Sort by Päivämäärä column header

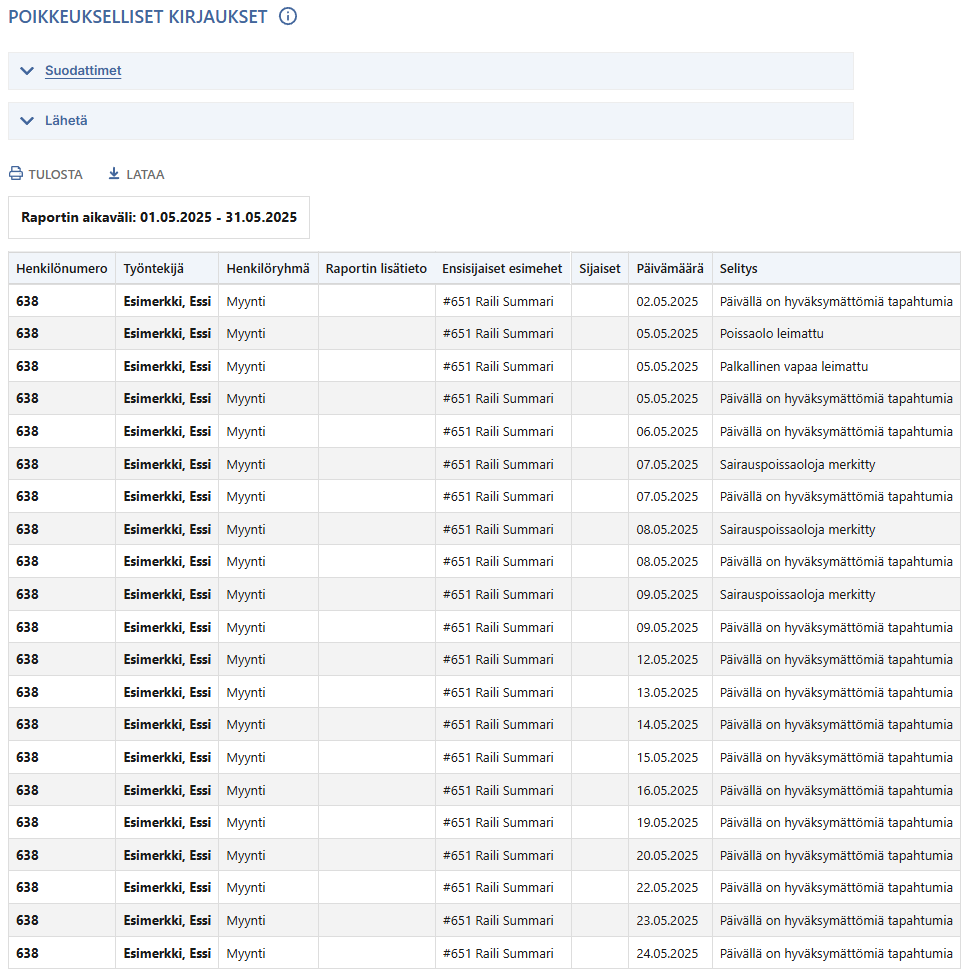670,268
